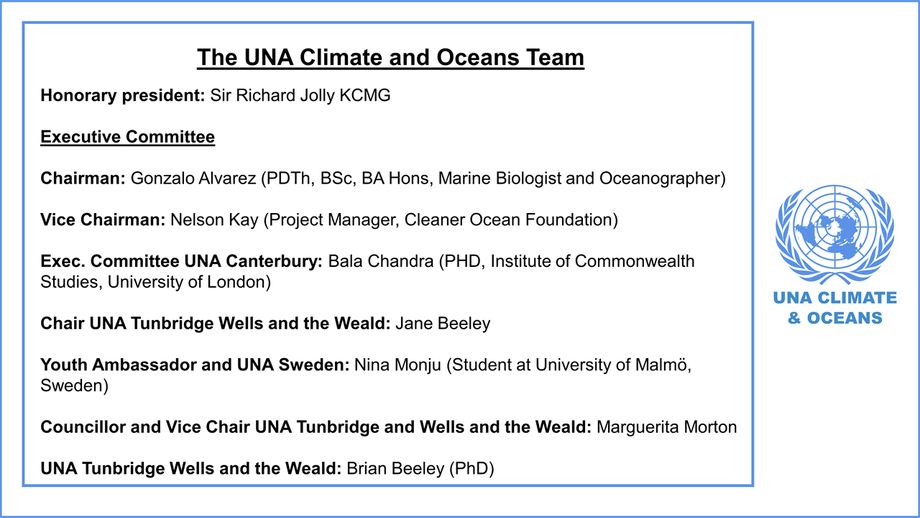Viewport: 920px width, 518px height.
Task: Click 'Chair UNA Tunbridge Wells and the Weald:' label
Action: pyautogui.click(x=215, y=323)
